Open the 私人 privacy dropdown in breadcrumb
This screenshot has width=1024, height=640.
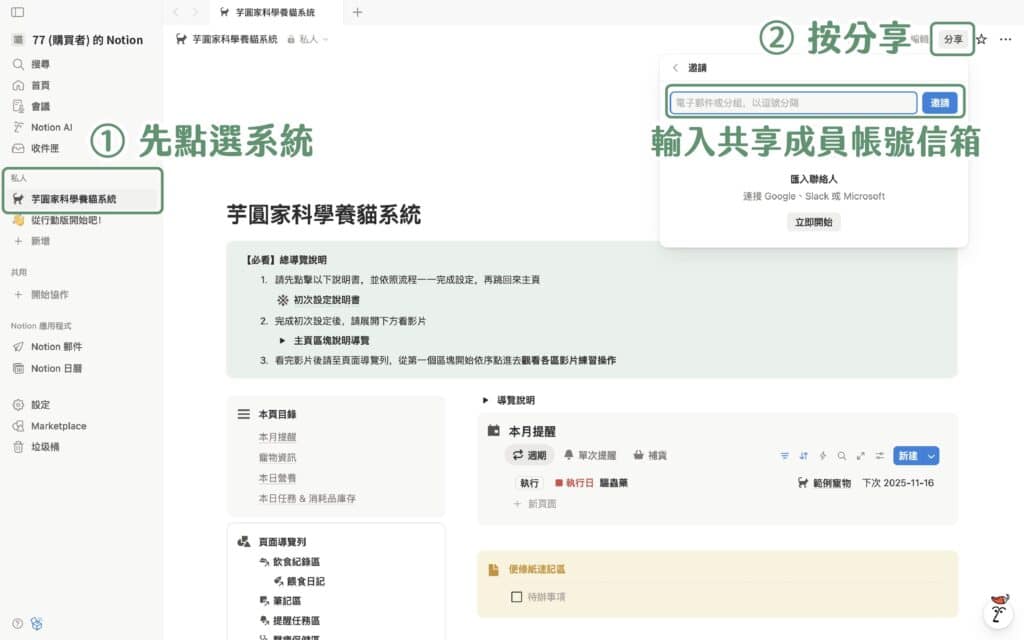coord(307,40)
